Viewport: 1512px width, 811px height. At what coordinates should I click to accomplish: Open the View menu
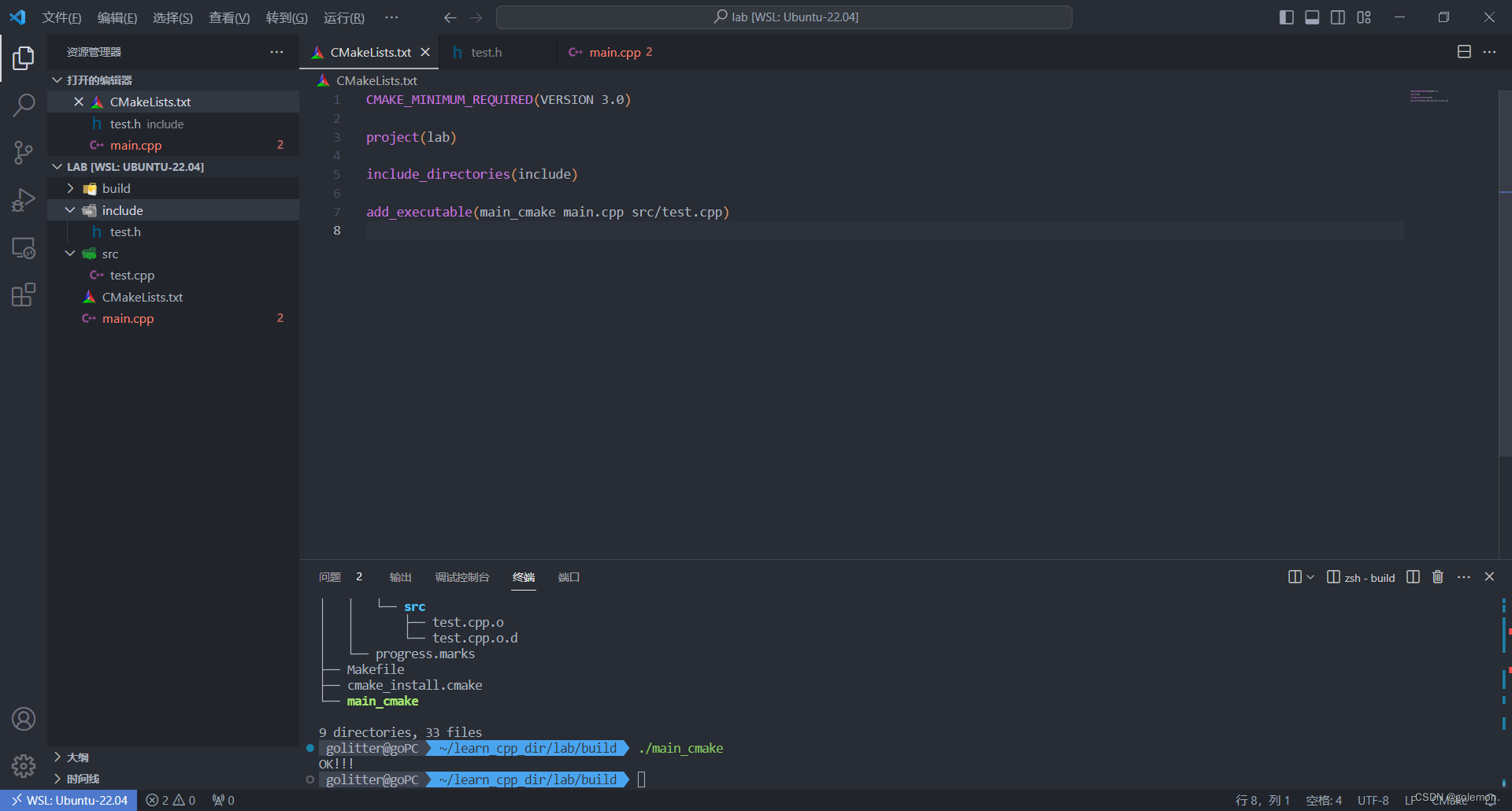click(x=229, y=17)
